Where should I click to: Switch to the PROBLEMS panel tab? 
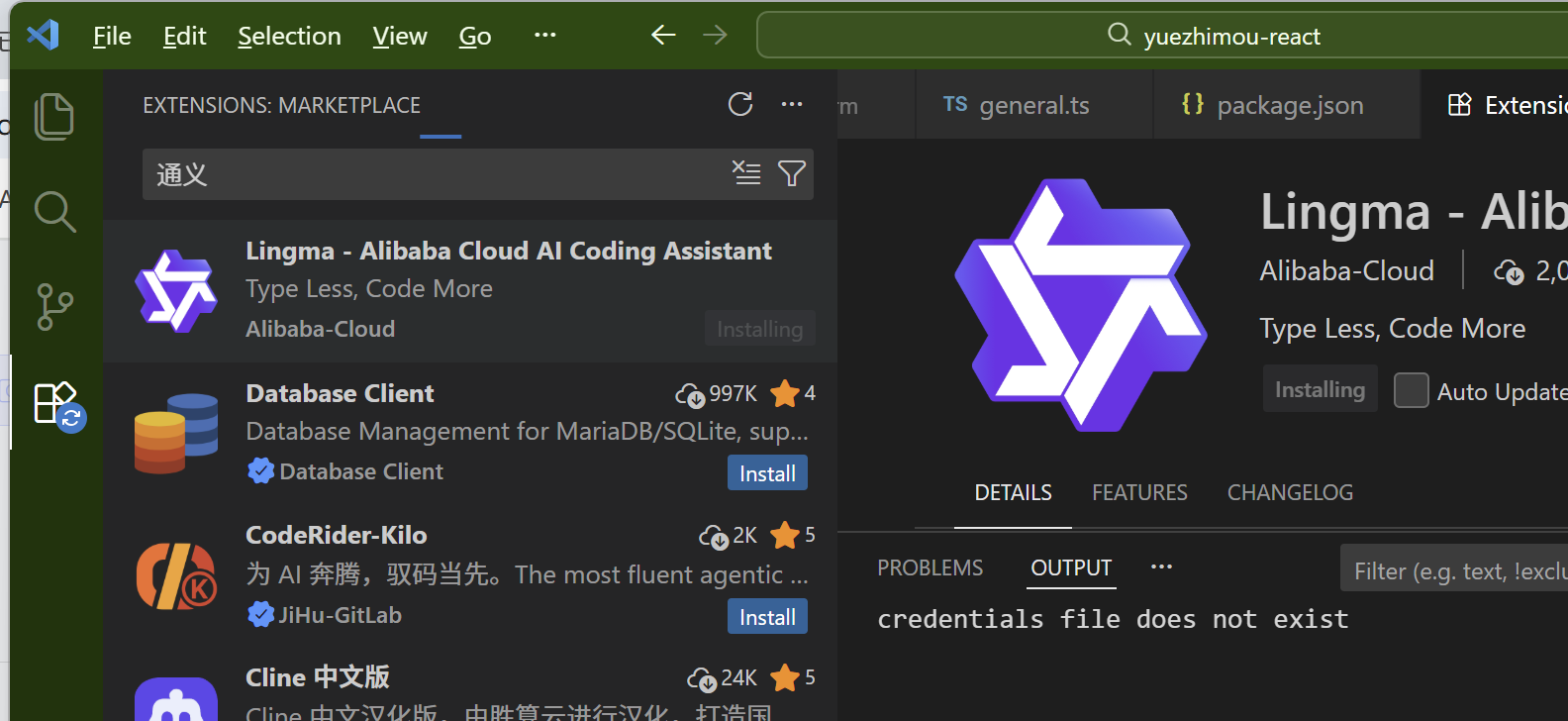click(x=930, y=567)
